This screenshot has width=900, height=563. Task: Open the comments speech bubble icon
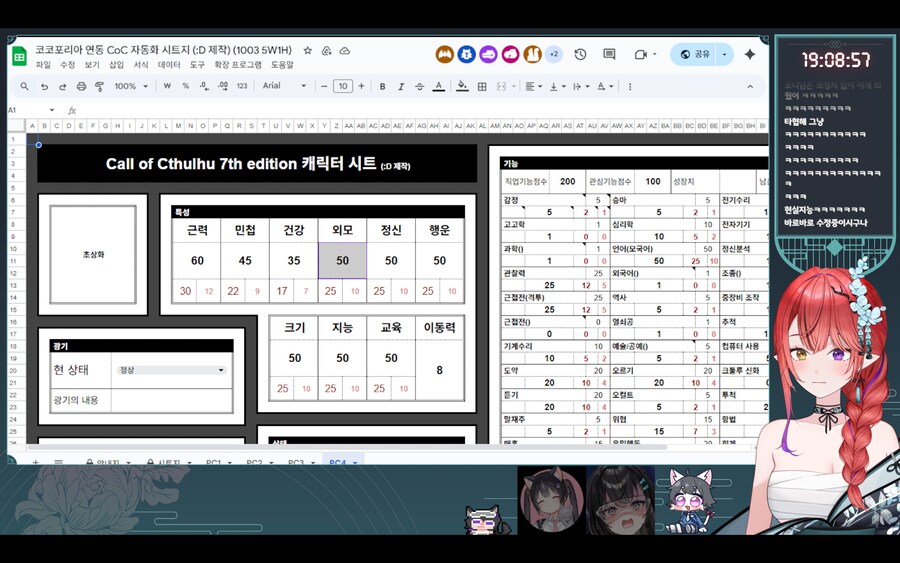(x=609, y=54)
